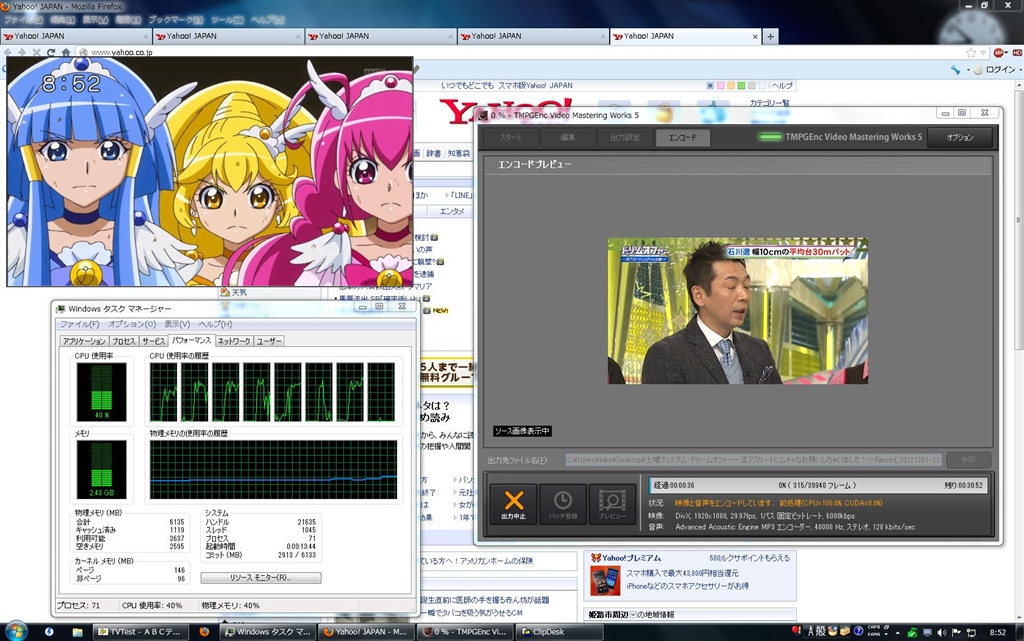The width and height of the screenshot is (1024, 641).
Task: Switch to the third Yahoo! JAPAN tab
Action: pyautogui.click(x=381, y=37)
